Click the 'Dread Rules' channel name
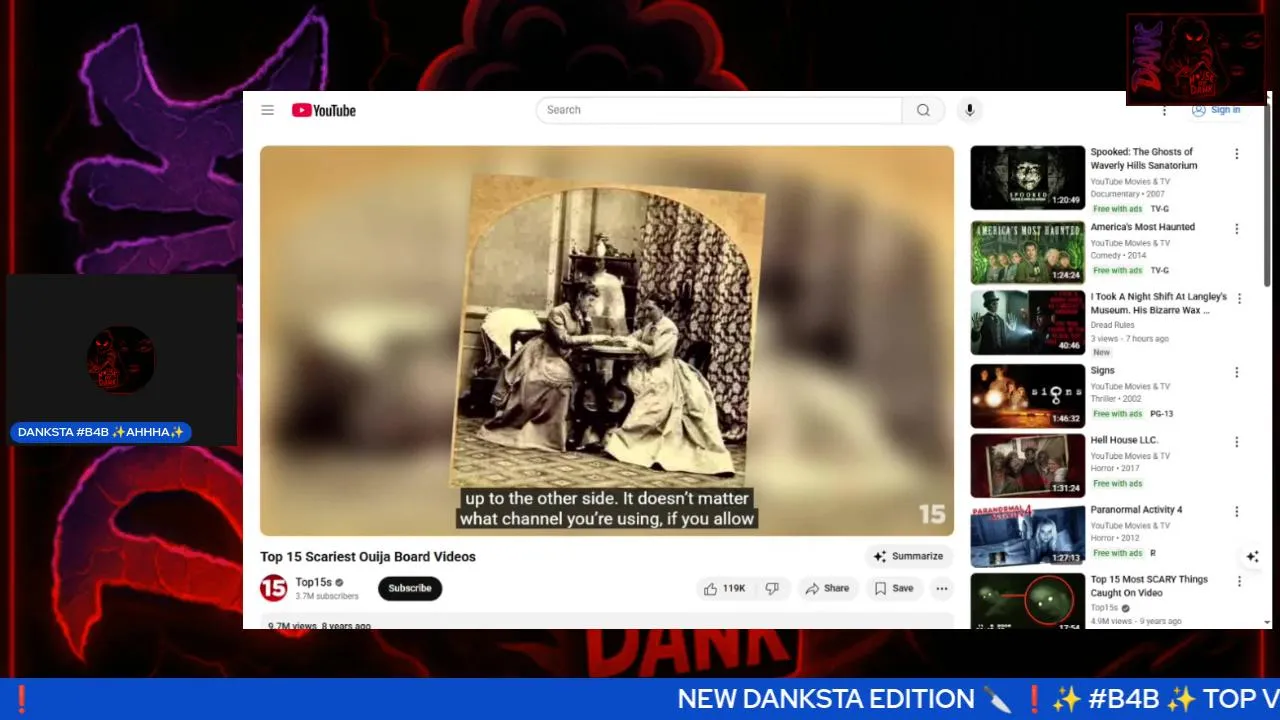Image resolution: width=1280 pixels, height=720 pixels. [1112, 325]
